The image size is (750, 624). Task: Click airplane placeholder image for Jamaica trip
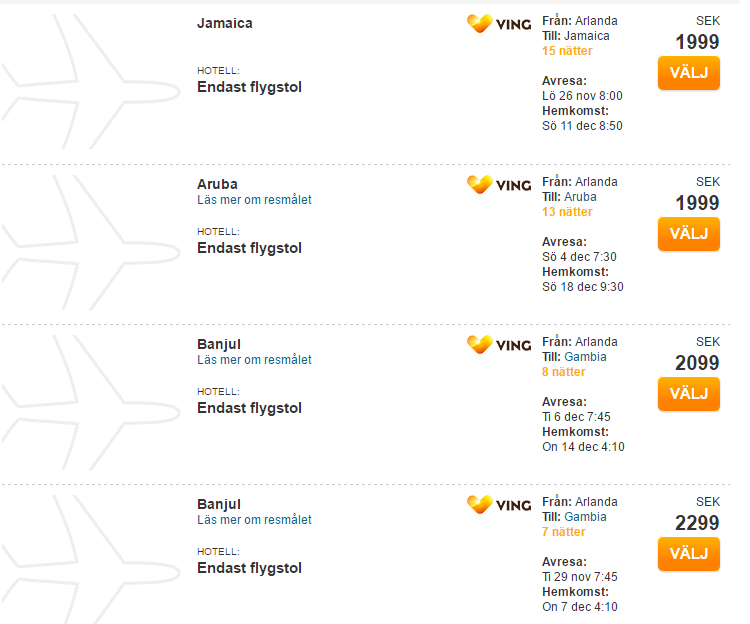(91, 81)
